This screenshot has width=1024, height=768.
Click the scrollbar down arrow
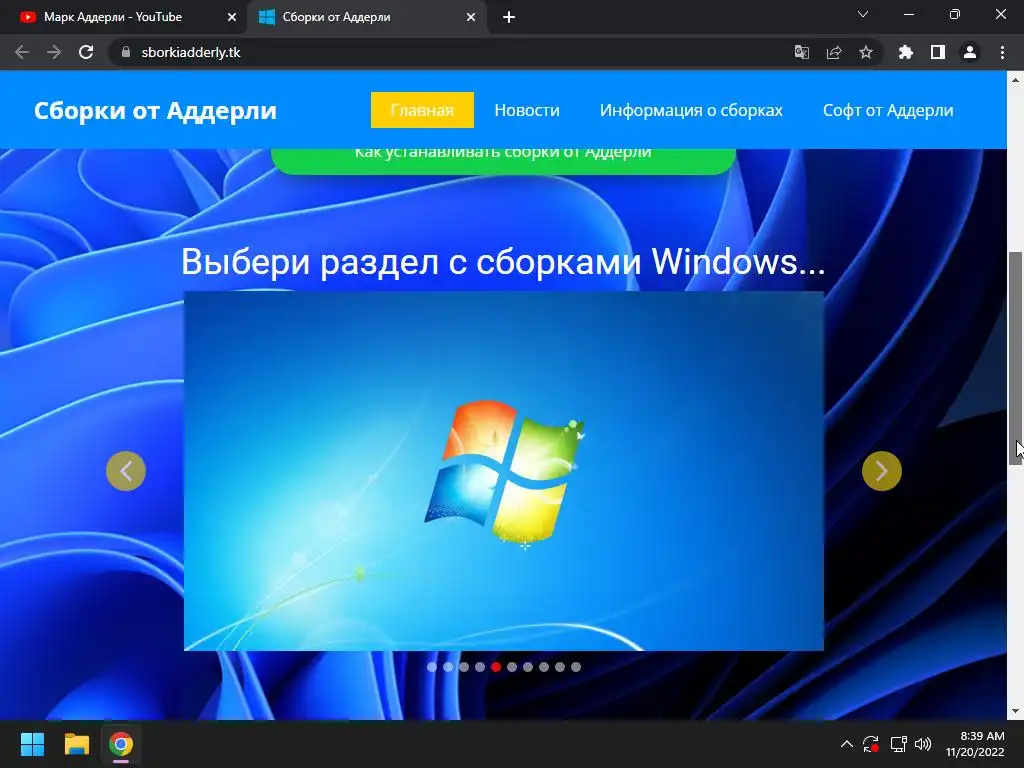pyautogui.click(x=1016, y=711)
